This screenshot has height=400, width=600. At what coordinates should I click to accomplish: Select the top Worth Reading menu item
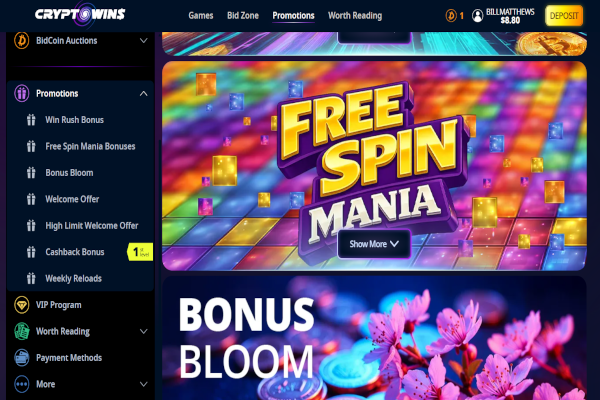(x=355, y=16)
